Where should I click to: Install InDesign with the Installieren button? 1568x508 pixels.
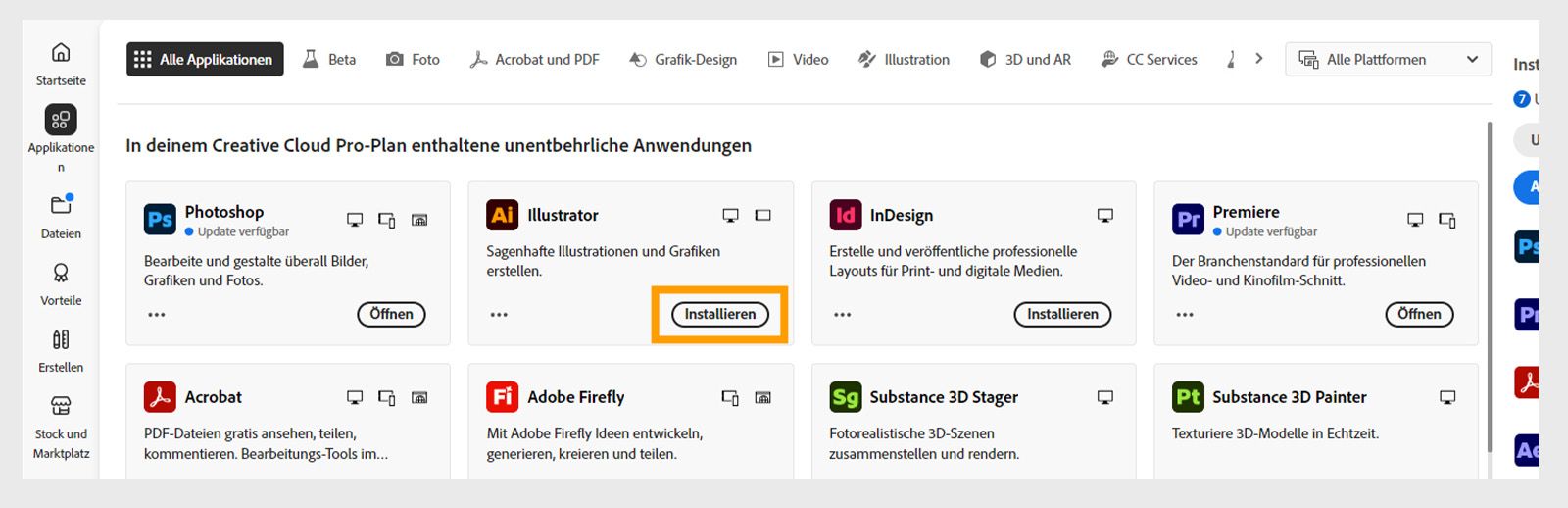tap(1062, 314)
